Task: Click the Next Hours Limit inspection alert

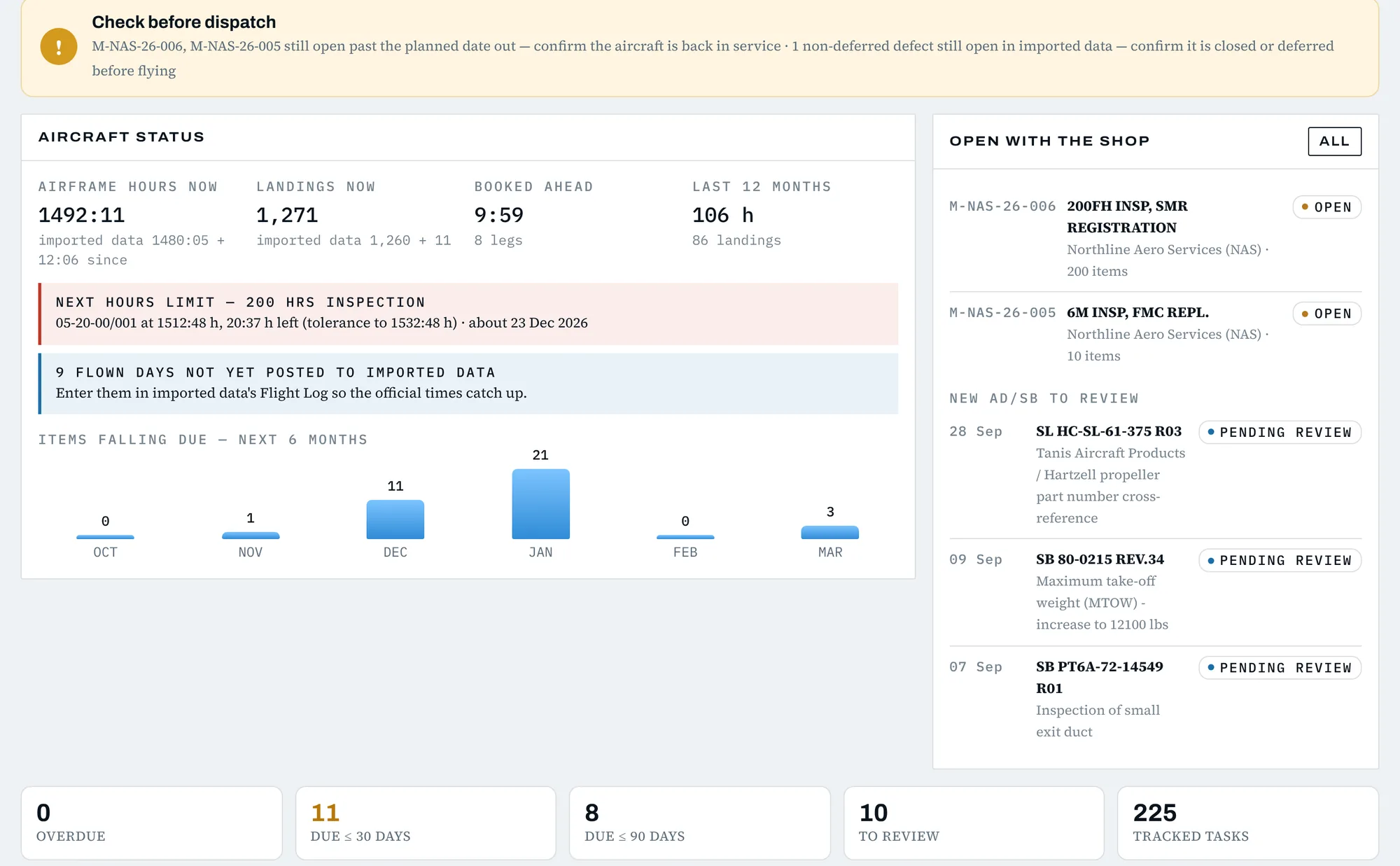Action: click(x=468, y=314)
